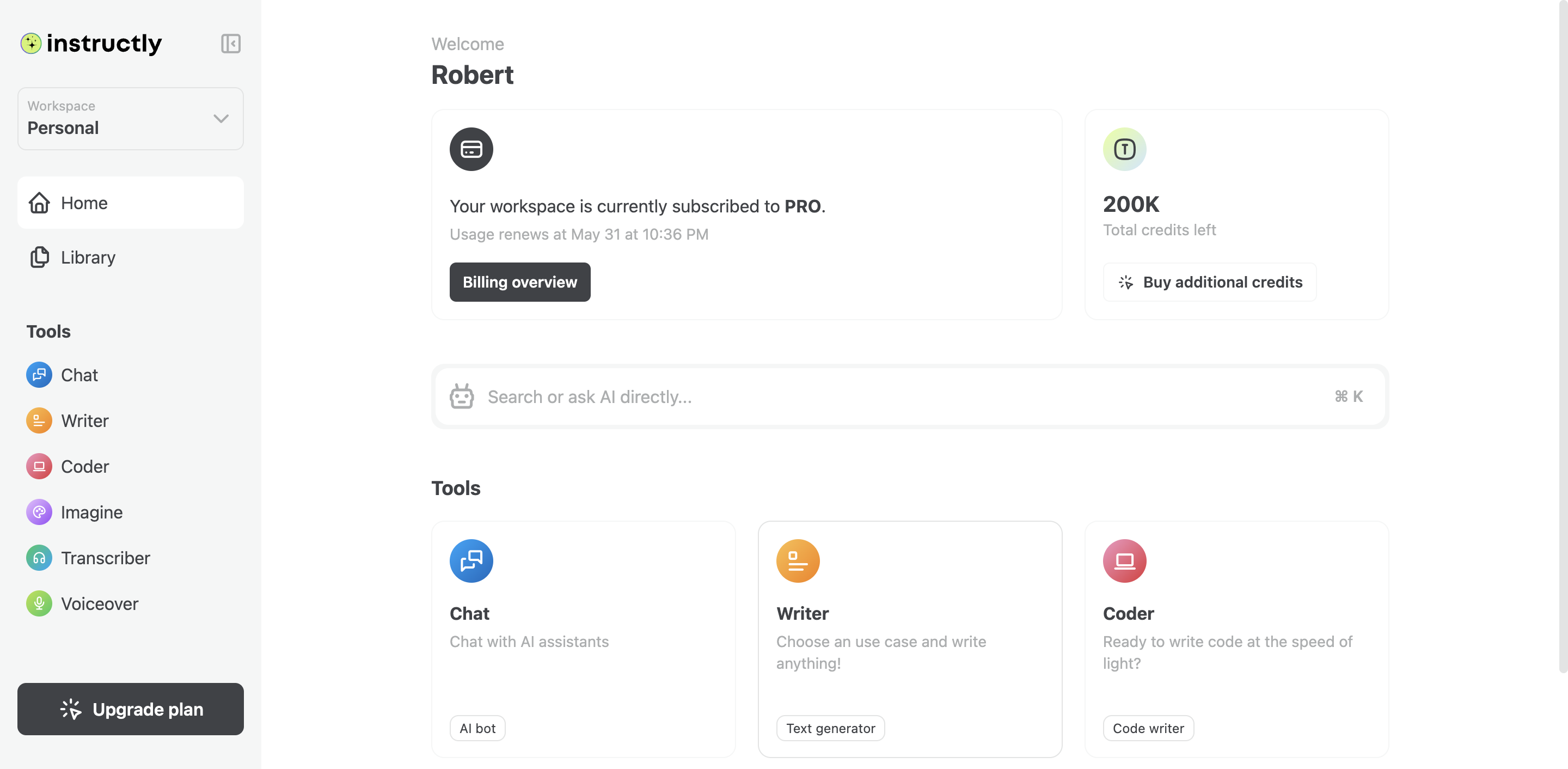
Task: Click the Code writer tag
Action: tap(1148, 728)
